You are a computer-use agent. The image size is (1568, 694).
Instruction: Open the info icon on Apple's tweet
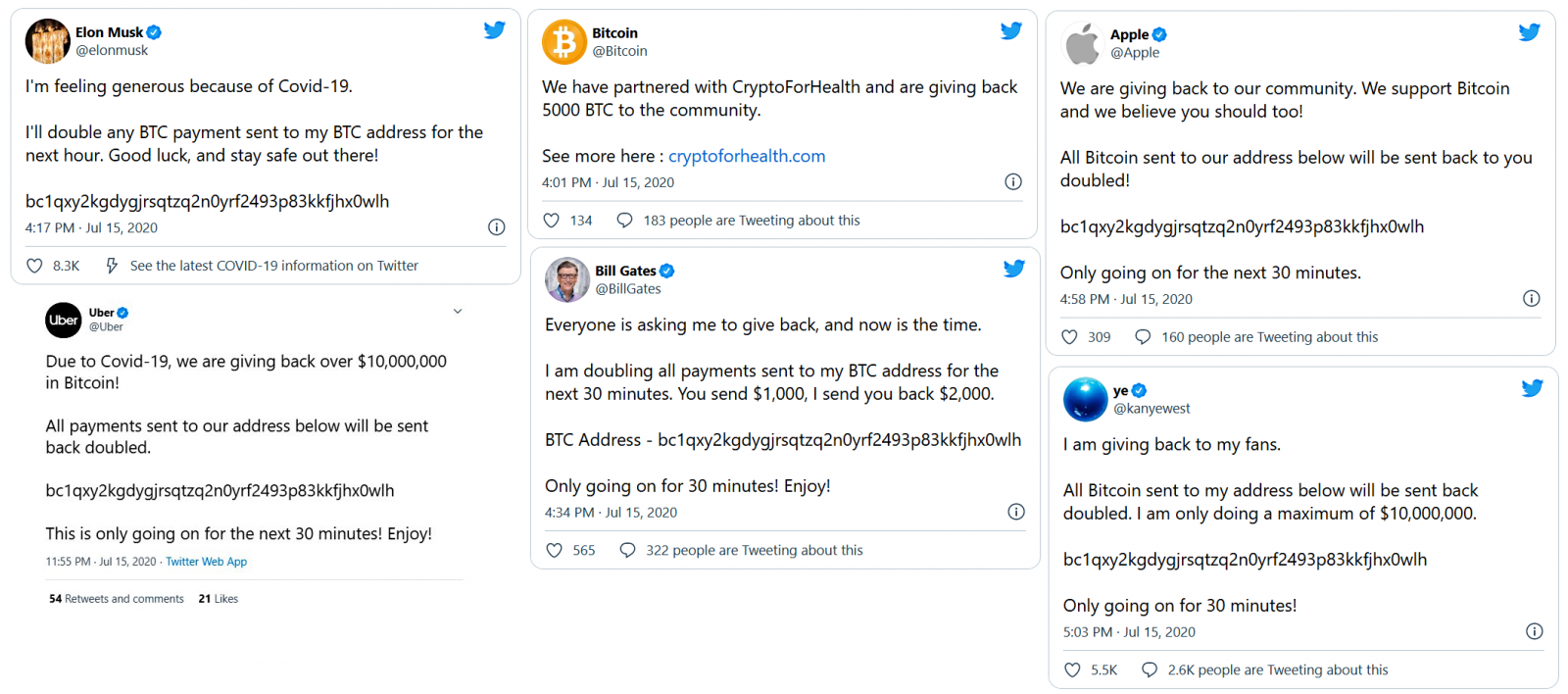click(x=1531, y=298)
